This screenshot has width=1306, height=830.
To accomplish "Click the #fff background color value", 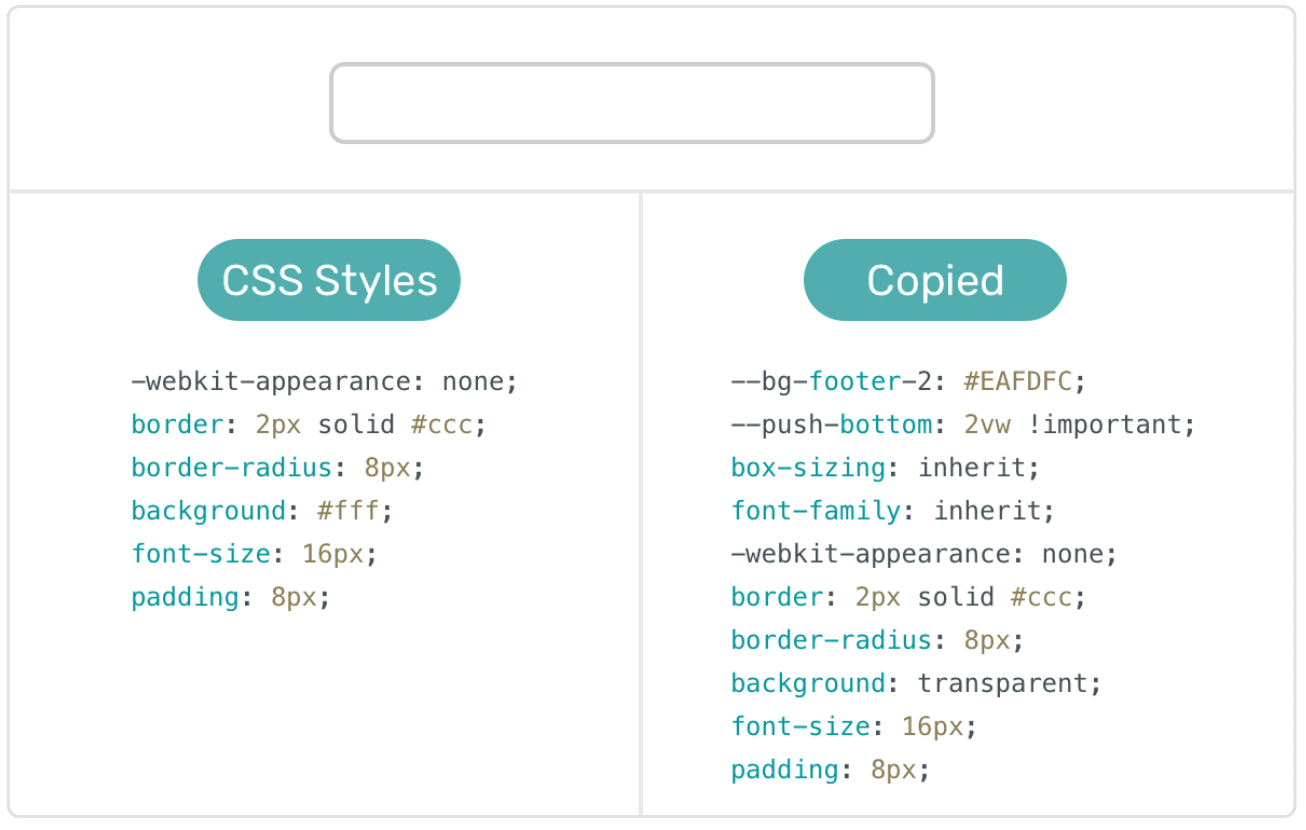I will pyautogui.click(x=347, y=511).
